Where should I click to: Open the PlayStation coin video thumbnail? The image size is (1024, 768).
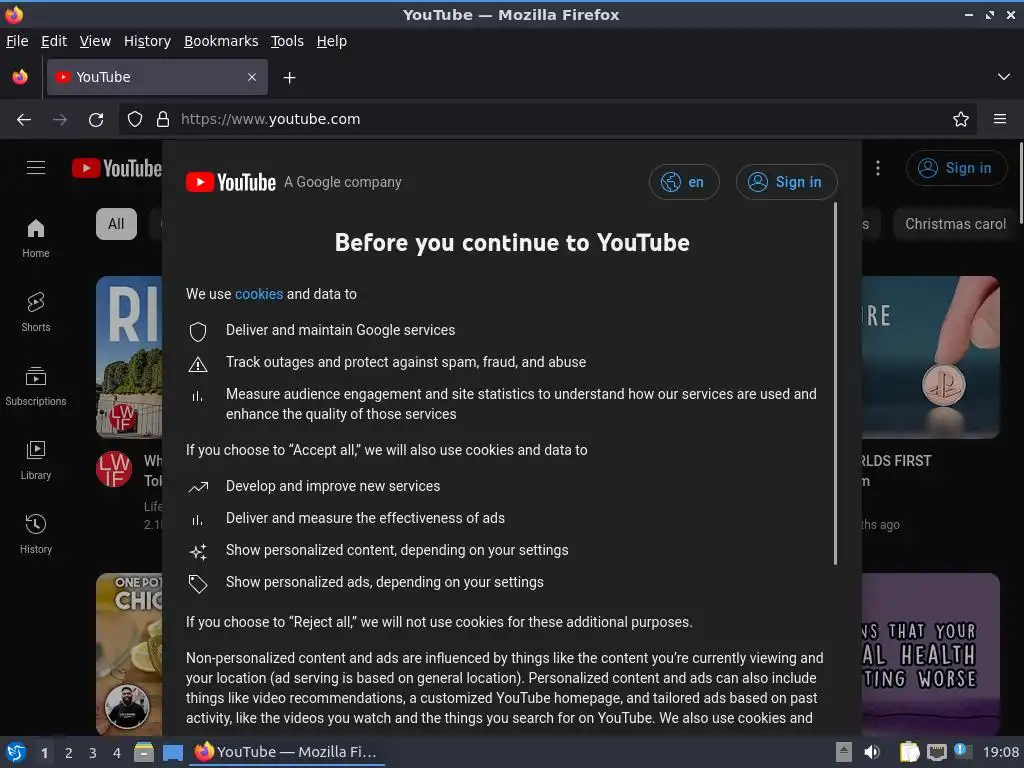point(931,357)
